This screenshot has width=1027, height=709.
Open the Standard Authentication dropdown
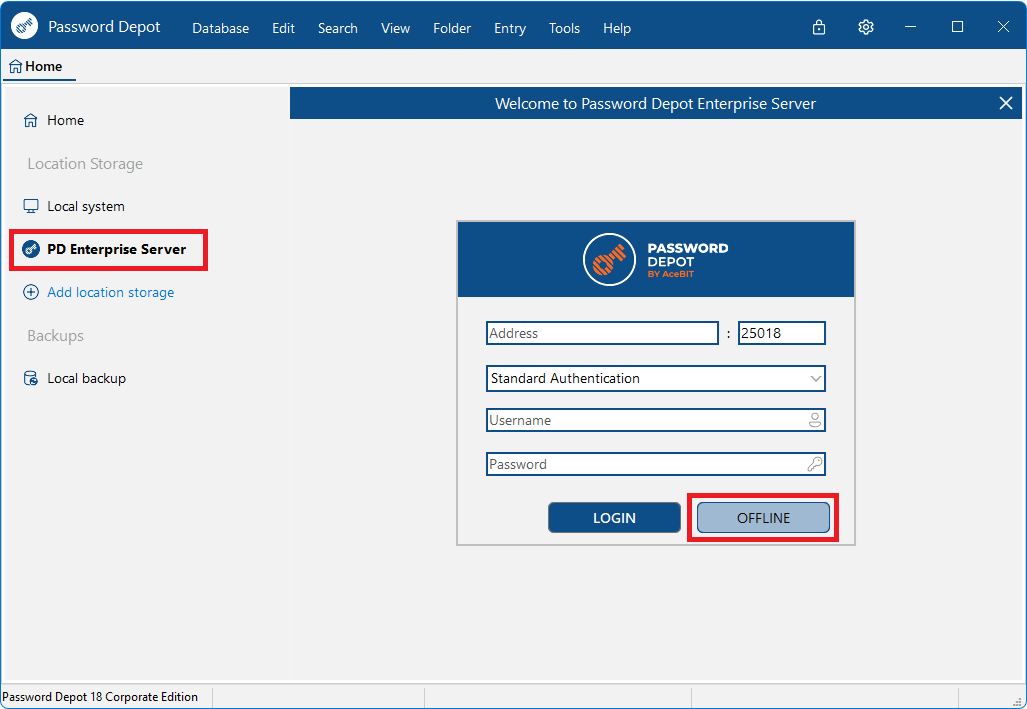click(656, 378)
